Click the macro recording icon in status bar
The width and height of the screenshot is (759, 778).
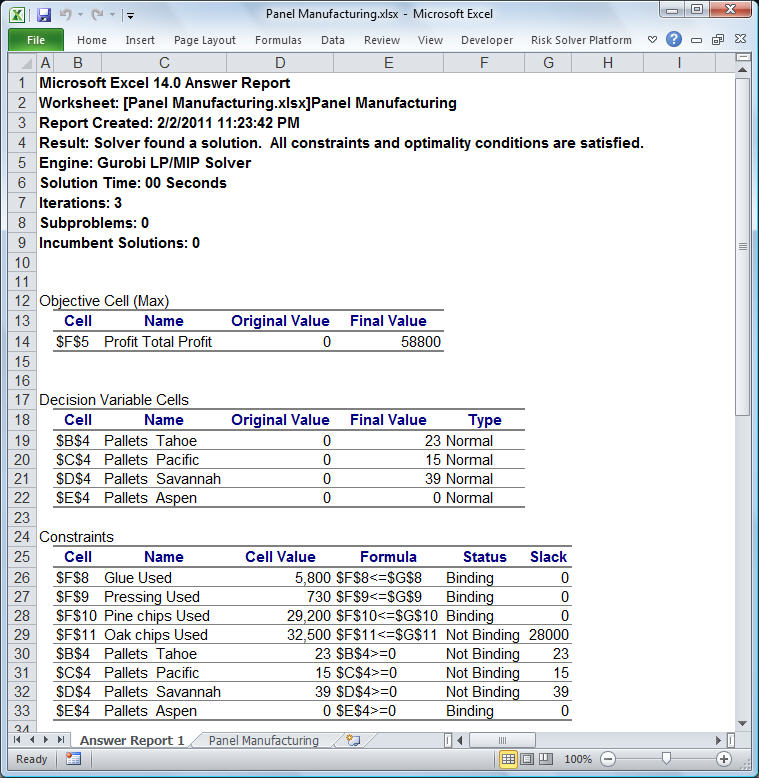pos(73,759)
